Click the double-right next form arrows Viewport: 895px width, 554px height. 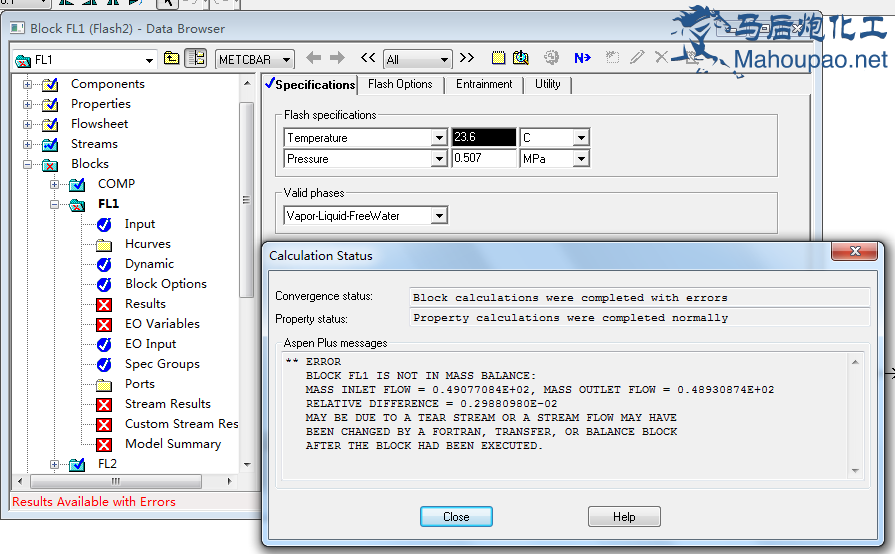point(467,59)
